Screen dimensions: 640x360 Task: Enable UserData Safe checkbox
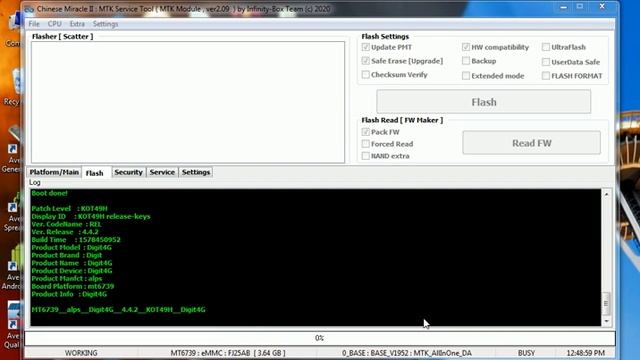tap(546, 62)
